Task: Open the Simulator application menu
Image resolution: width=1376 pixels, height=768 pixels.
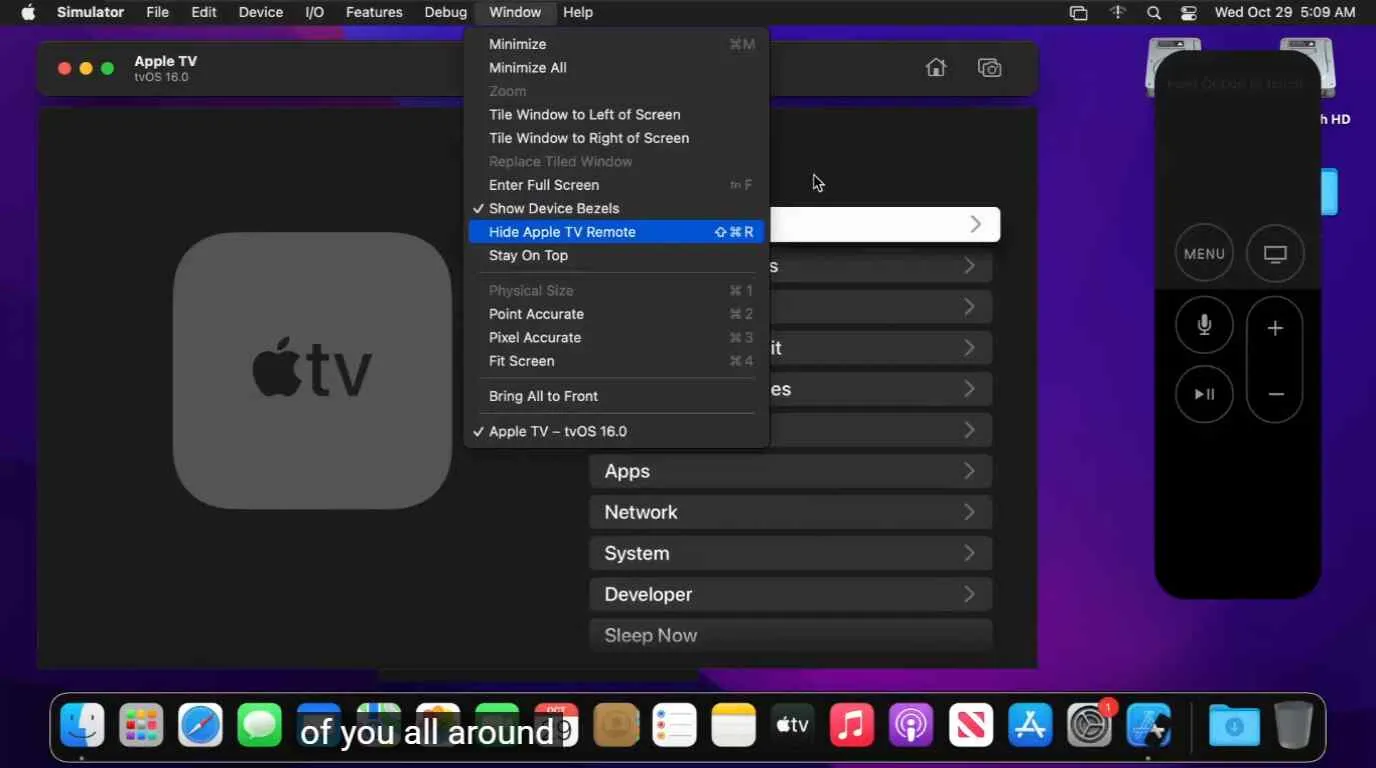Action: (x=90, y=12)
